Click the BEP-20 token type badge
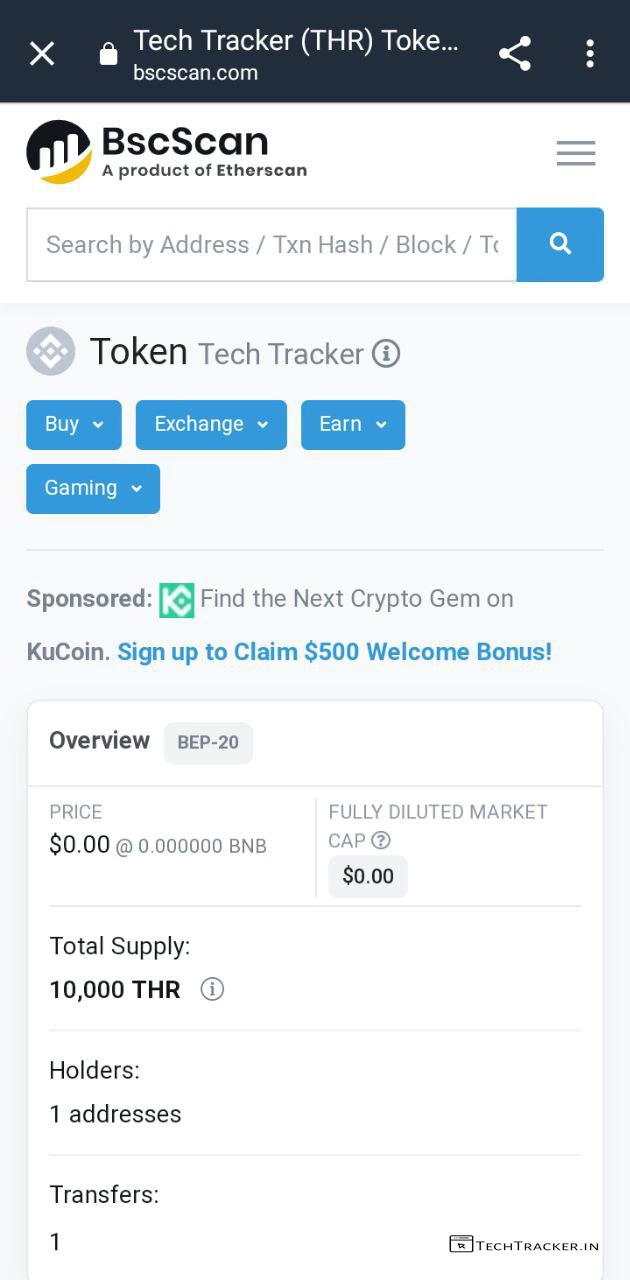The height and width of the screenshot is (1280, 630). (208, 743)
